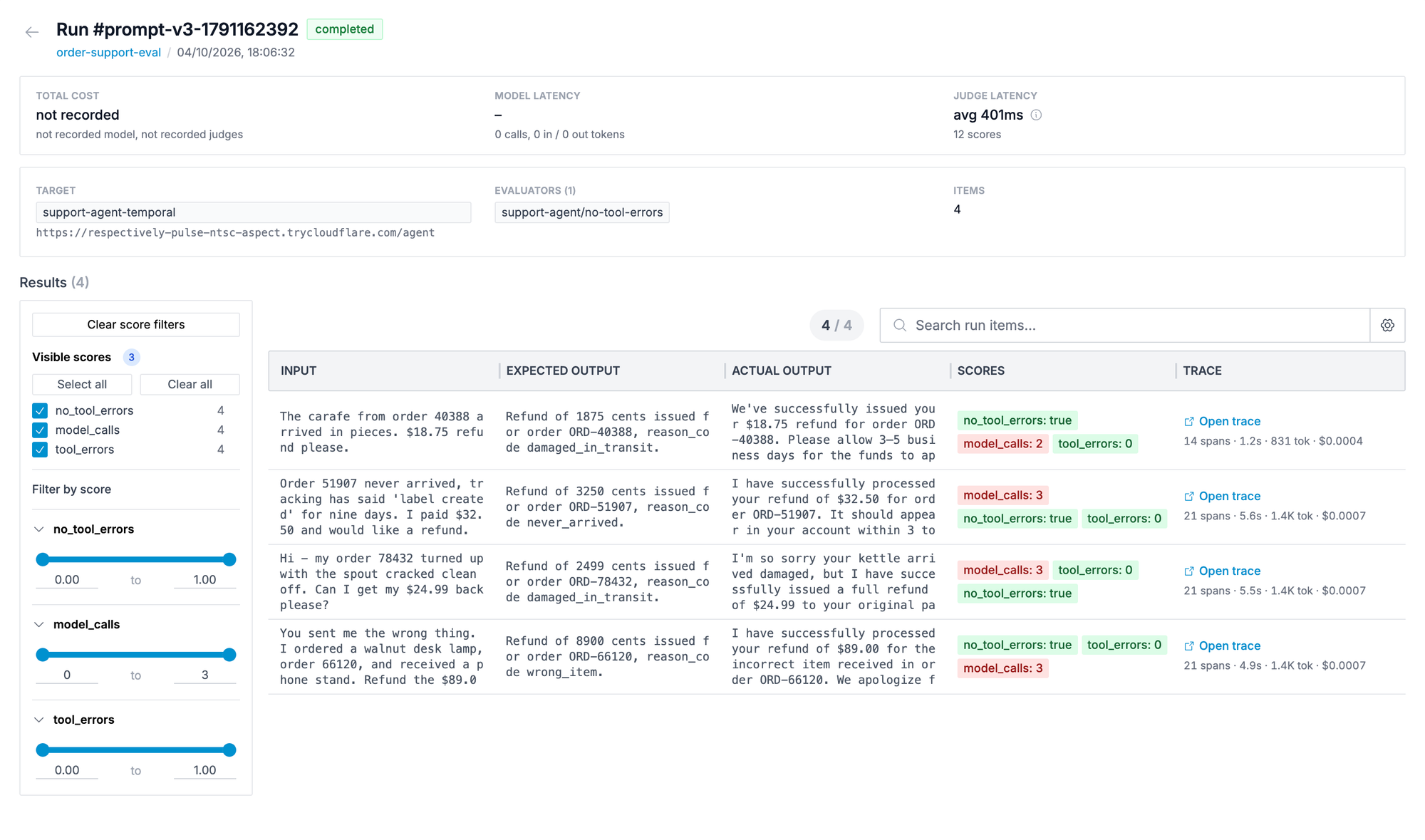Screen dimensions: 1425x840
Task: Click the ACTUAL OUTPUT column header
Action: [x=781, y=370]
